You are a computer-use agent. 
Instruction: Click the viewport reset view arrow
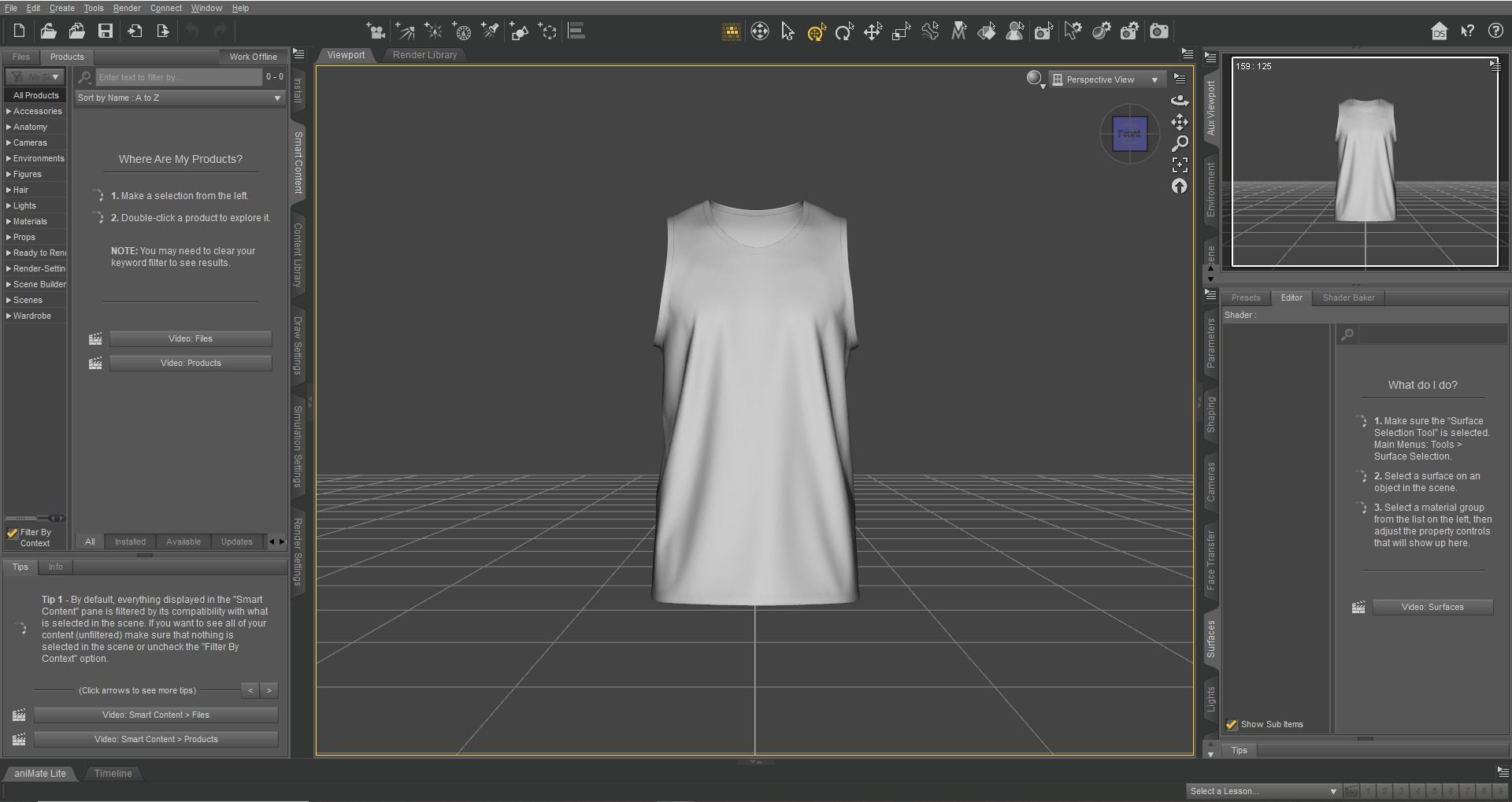click(x=1180, y=186)
